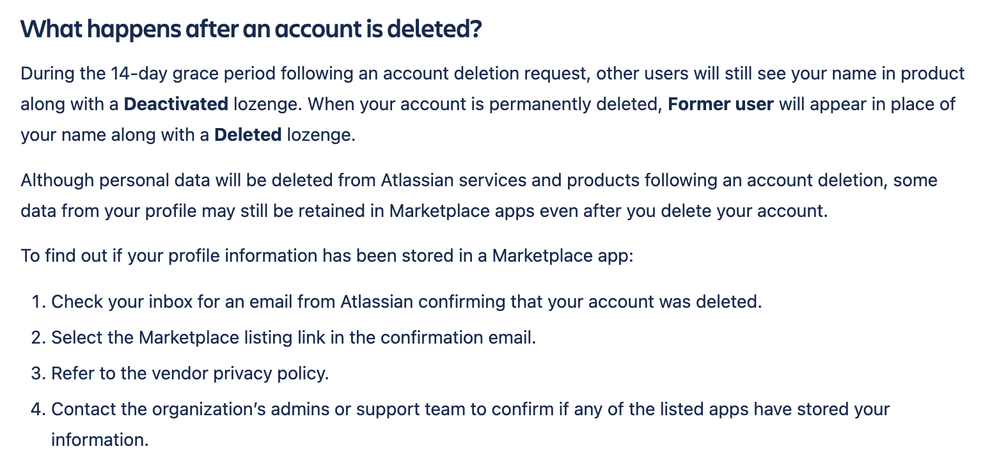This screenshot has width=999, height=471.
Task: Click the sentence "To find out if your profile information"
Action: (327, 256)
